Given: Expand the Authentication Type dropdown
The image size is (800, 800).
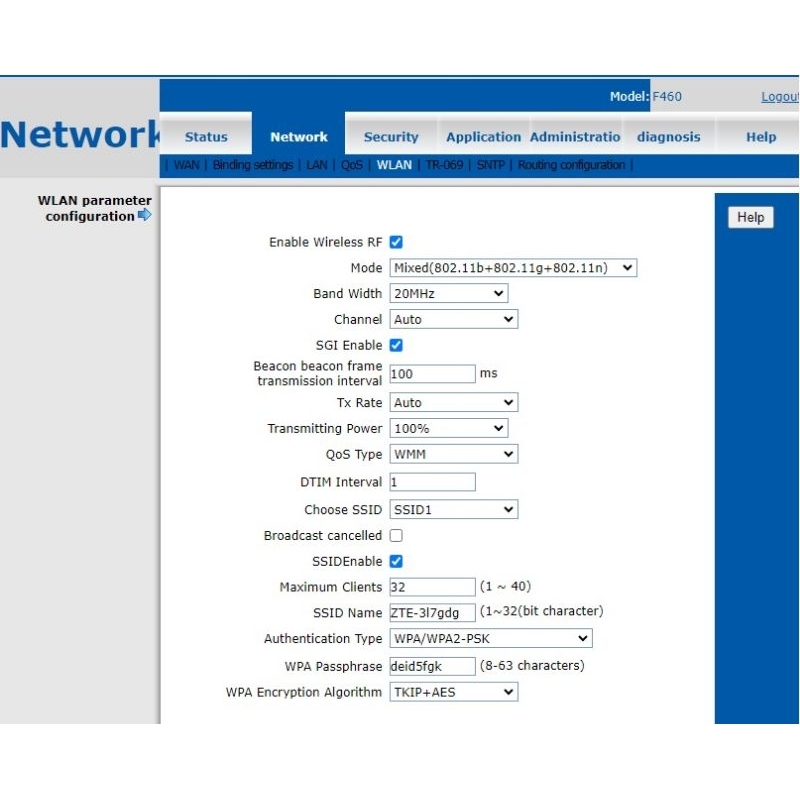Looking at the screenshot, I should tap(490, 639).
